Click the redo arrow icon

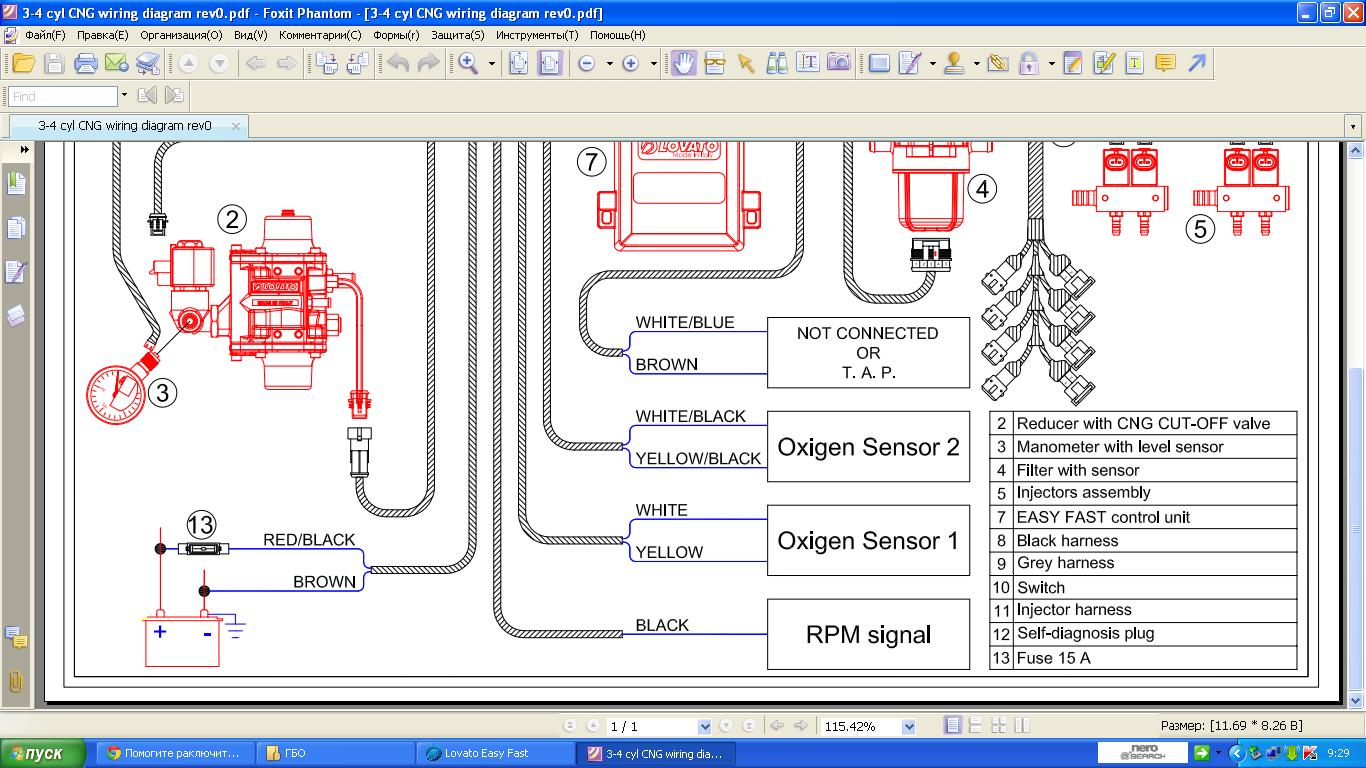[428, 63]
